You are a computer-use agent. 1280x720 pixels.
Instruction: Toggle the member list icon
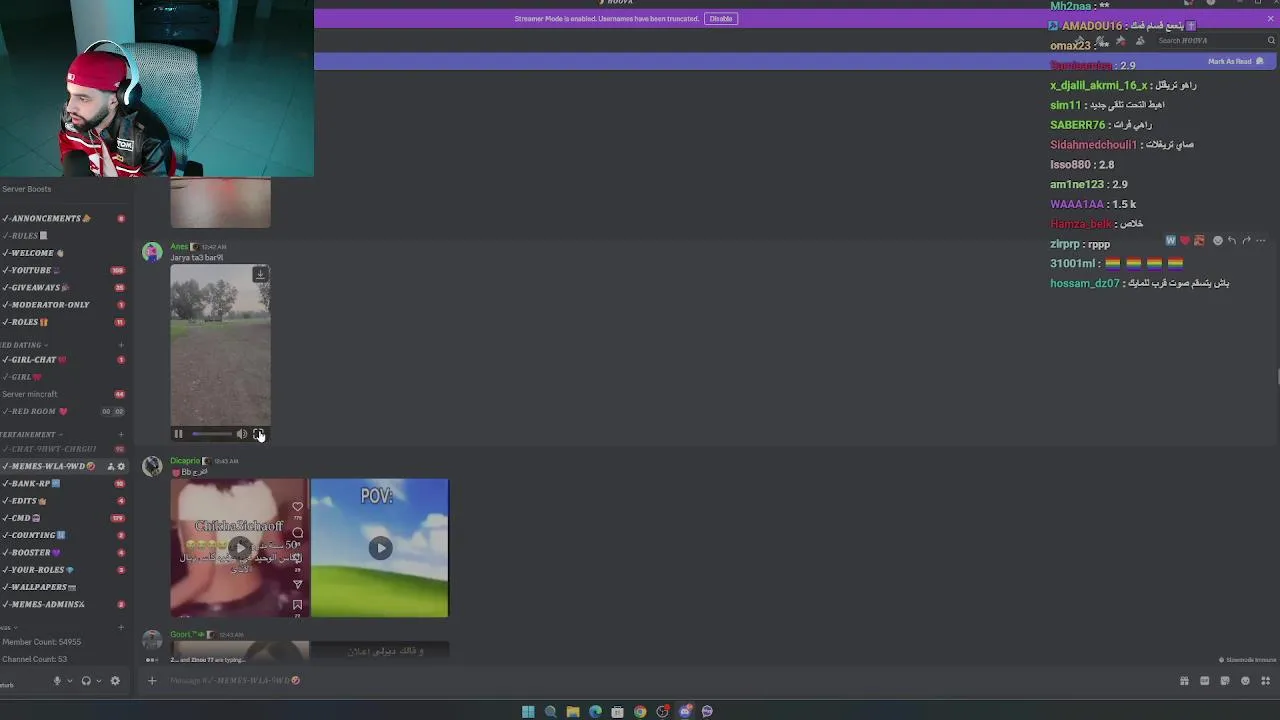coord(1140,41)
